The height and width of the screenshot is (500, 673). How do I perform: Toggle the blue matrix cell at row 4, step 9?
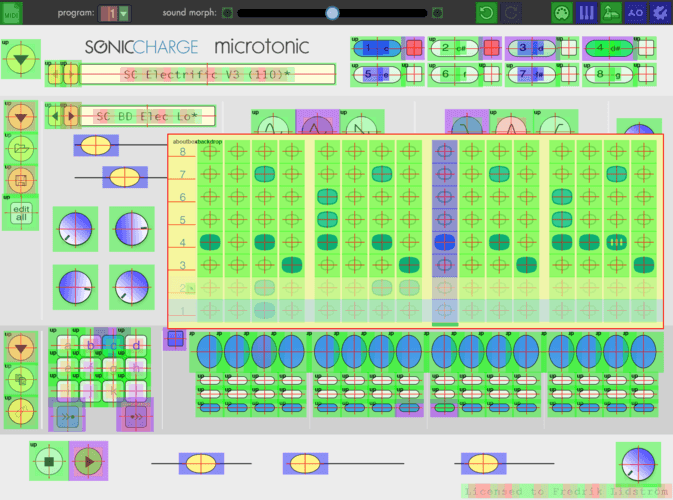click(x=445, y=242)
